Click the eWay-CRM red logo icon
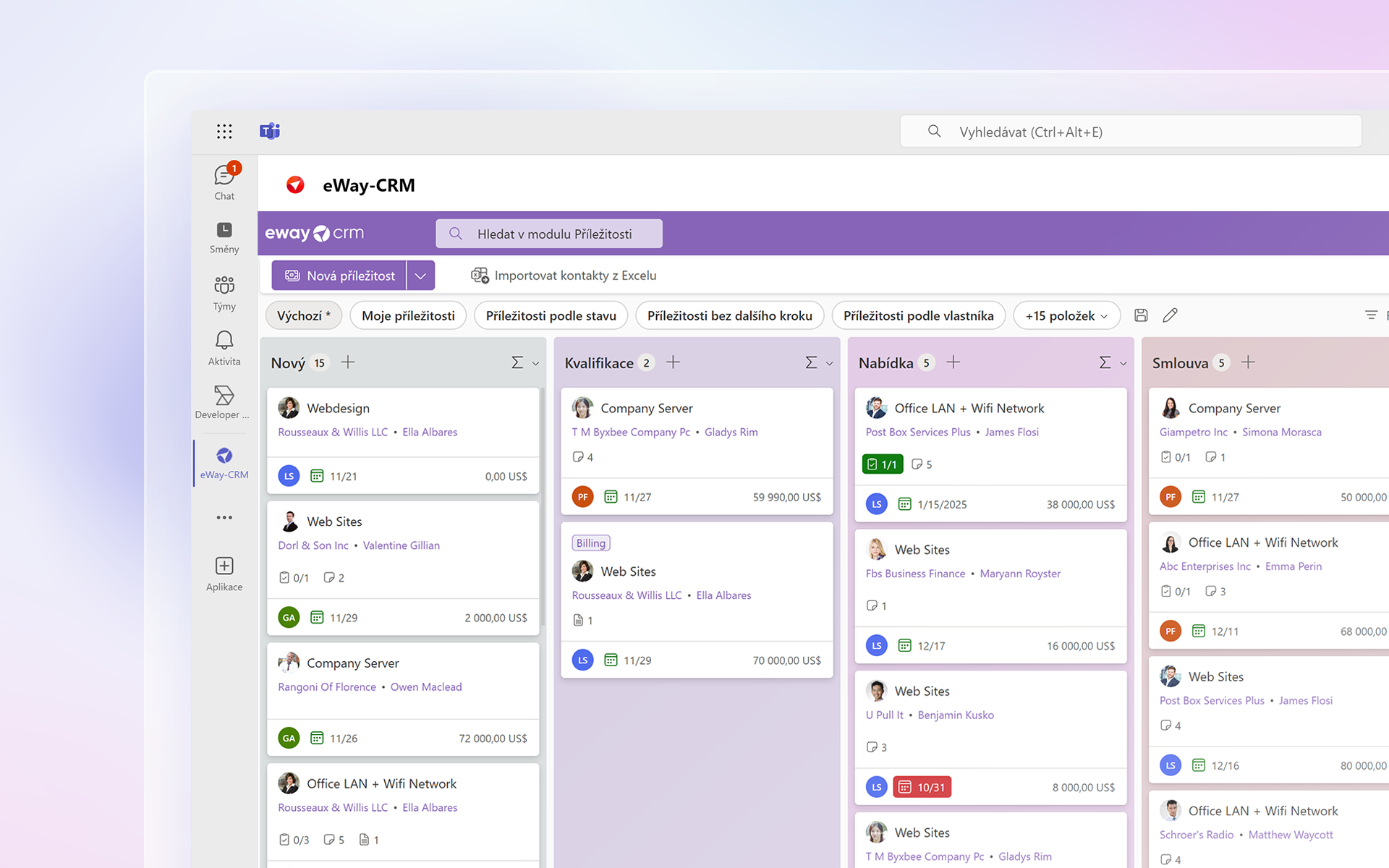 (x=295, y=185)
